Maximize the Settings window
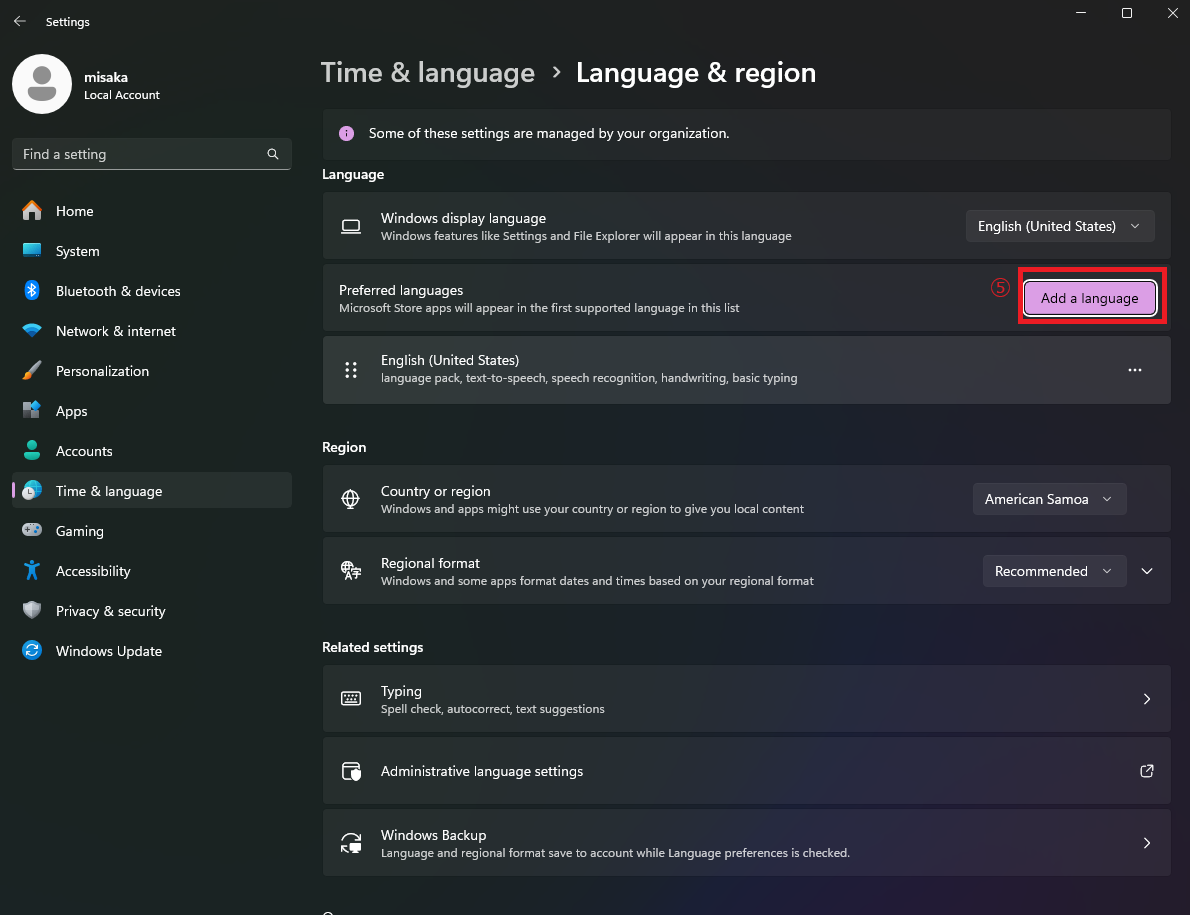1190x915 pixels. pos(1127,13)
